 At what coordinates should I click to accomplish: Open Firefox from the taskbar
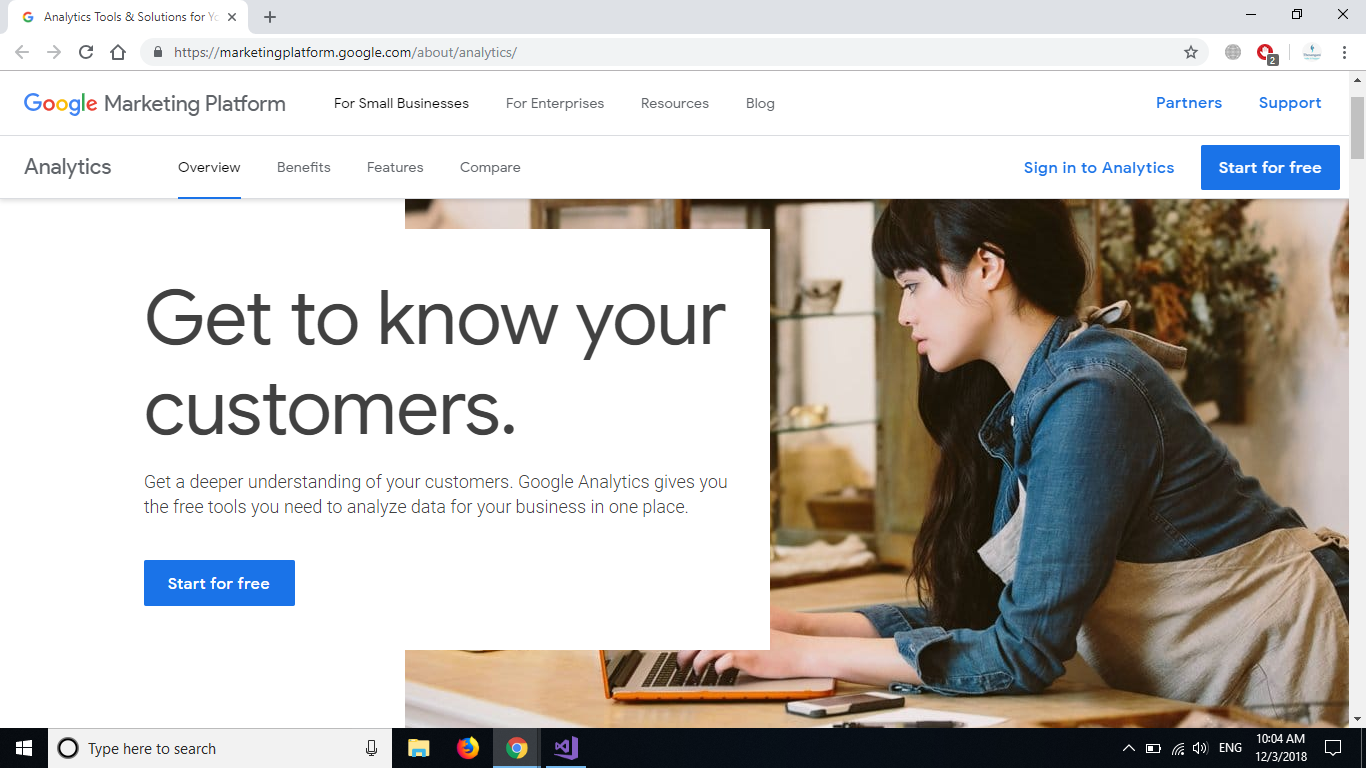(468, 748)
